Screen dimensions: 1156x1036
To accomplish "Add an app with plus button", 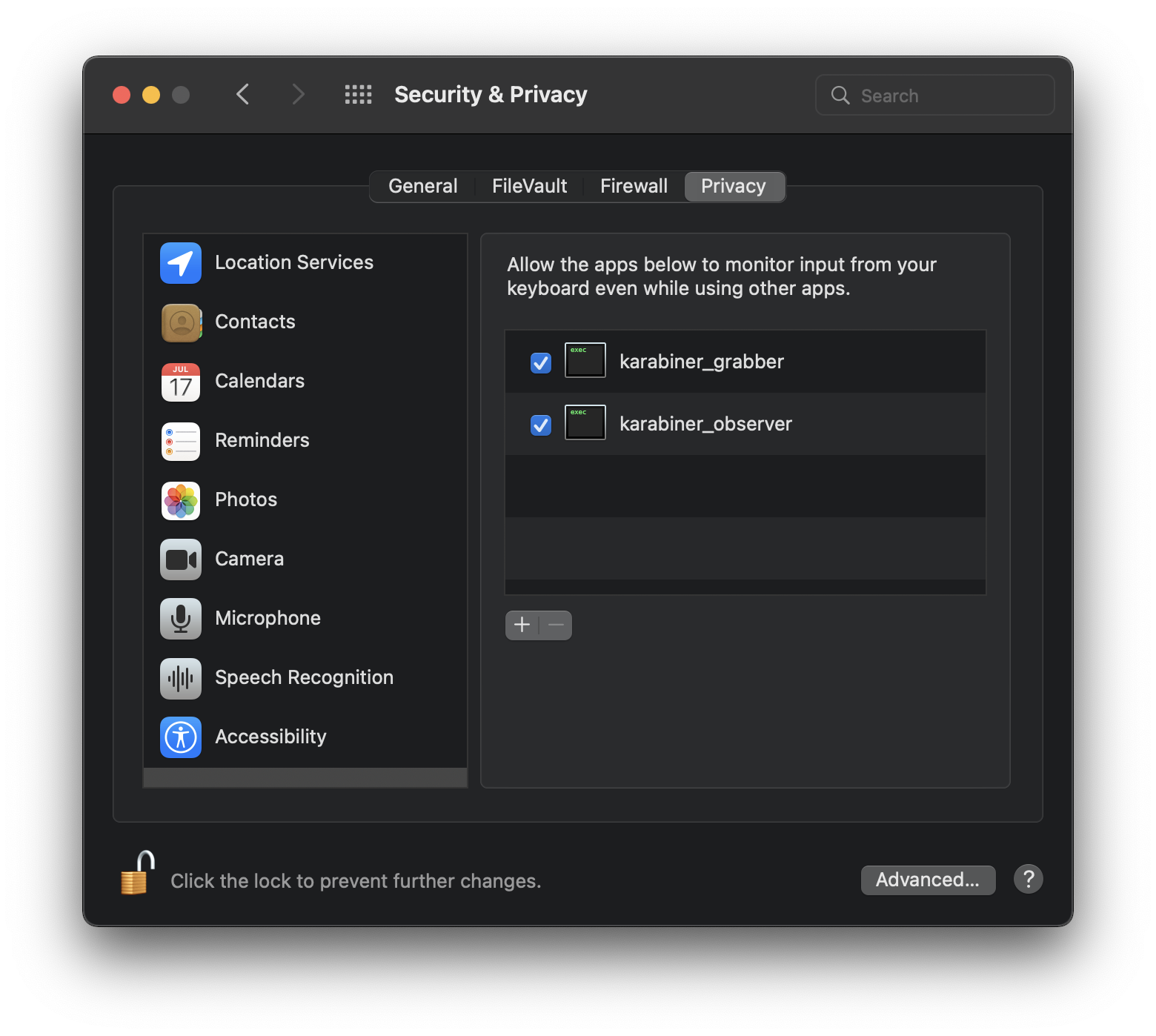I will pos(522,625).
